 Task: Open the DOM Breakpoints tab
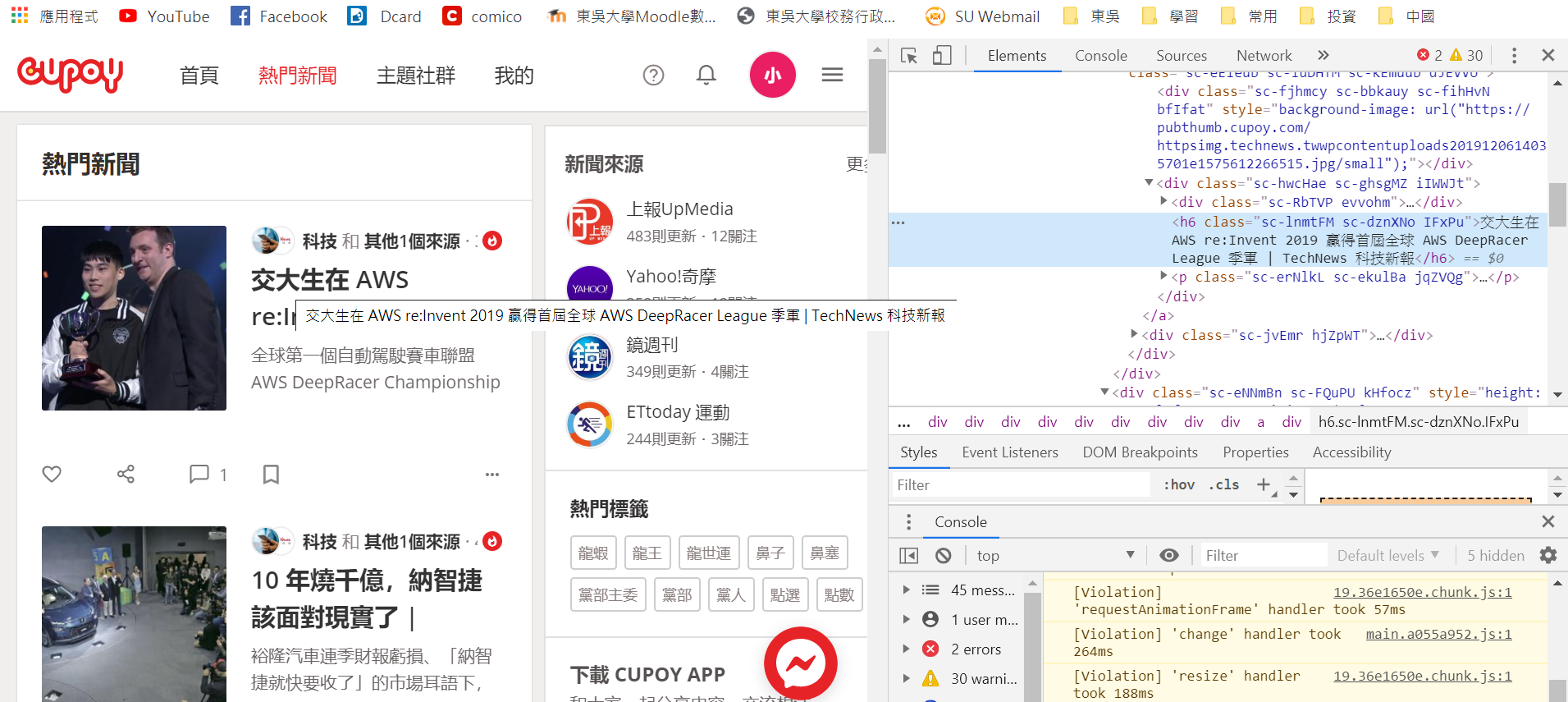pyautogui.click(x=1140, y=452)
